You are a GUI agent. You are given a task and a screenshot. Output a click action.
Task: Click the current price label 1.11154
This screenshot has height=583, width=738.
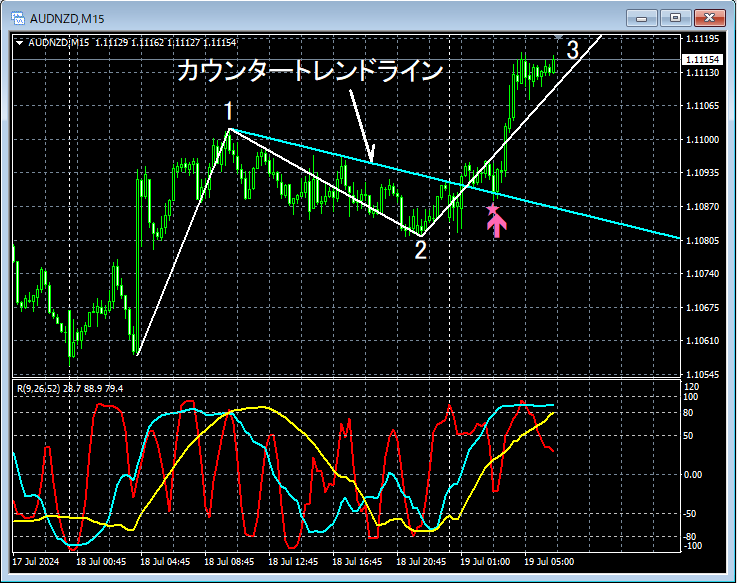pos(703,59)
